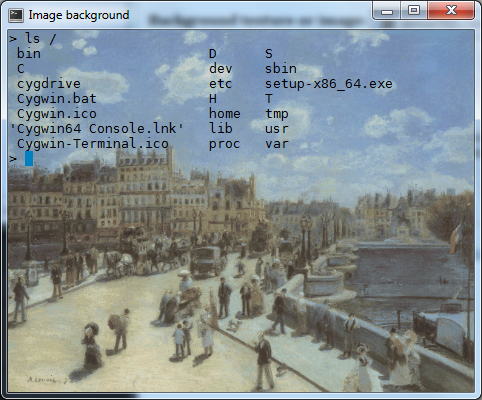Close the Image background terminal window
Screen dimensions: 482x400
[x=451, y=11]
